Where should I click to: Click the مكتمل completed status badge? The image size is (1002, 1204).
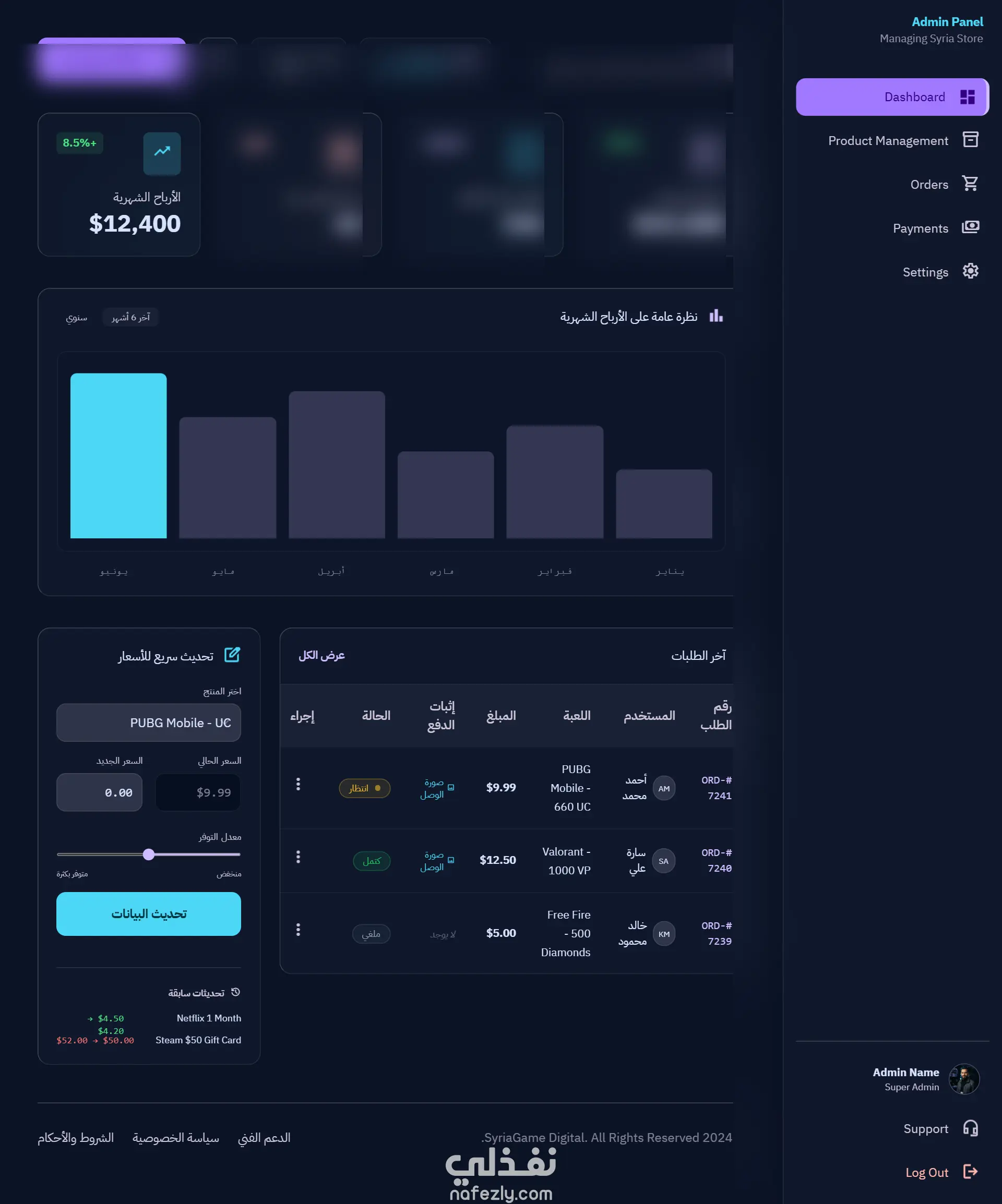point(372,861)
